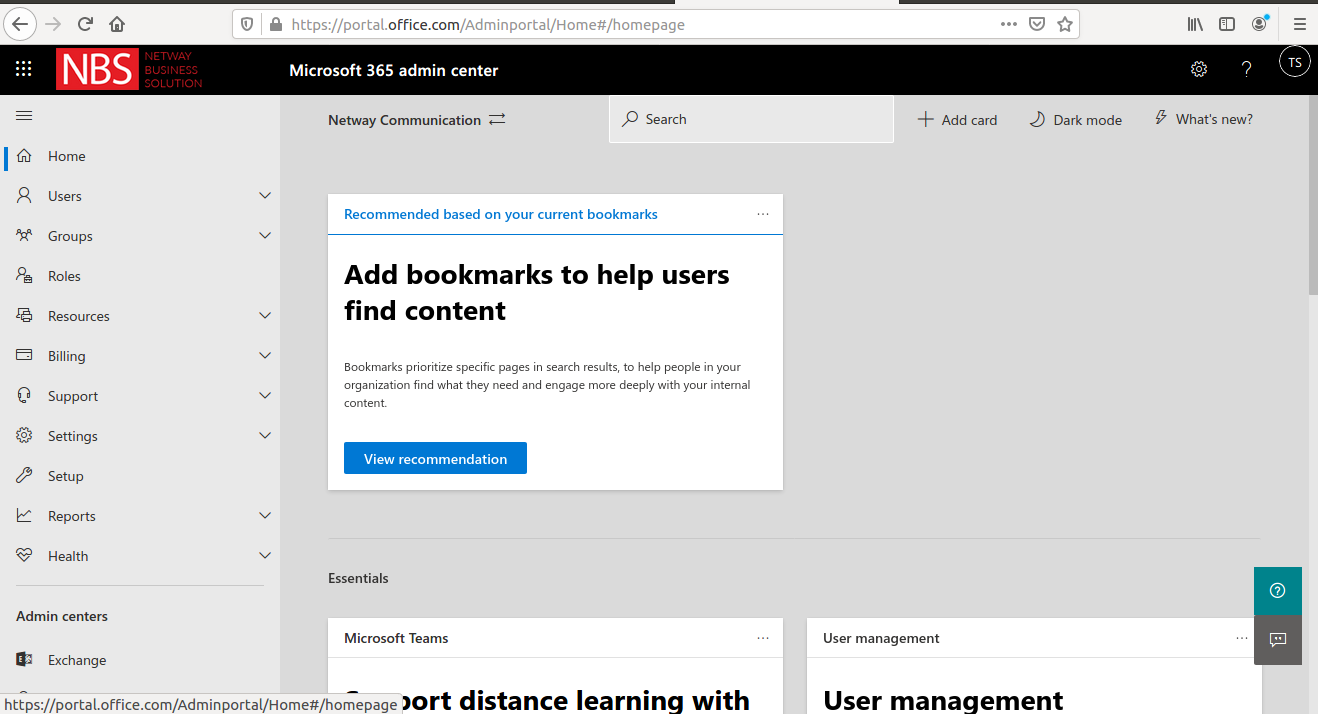The height and width of the screenshot is (714, 1318).
Task: Collapse the navigation hamburger menu
Action: pos(24,116)
